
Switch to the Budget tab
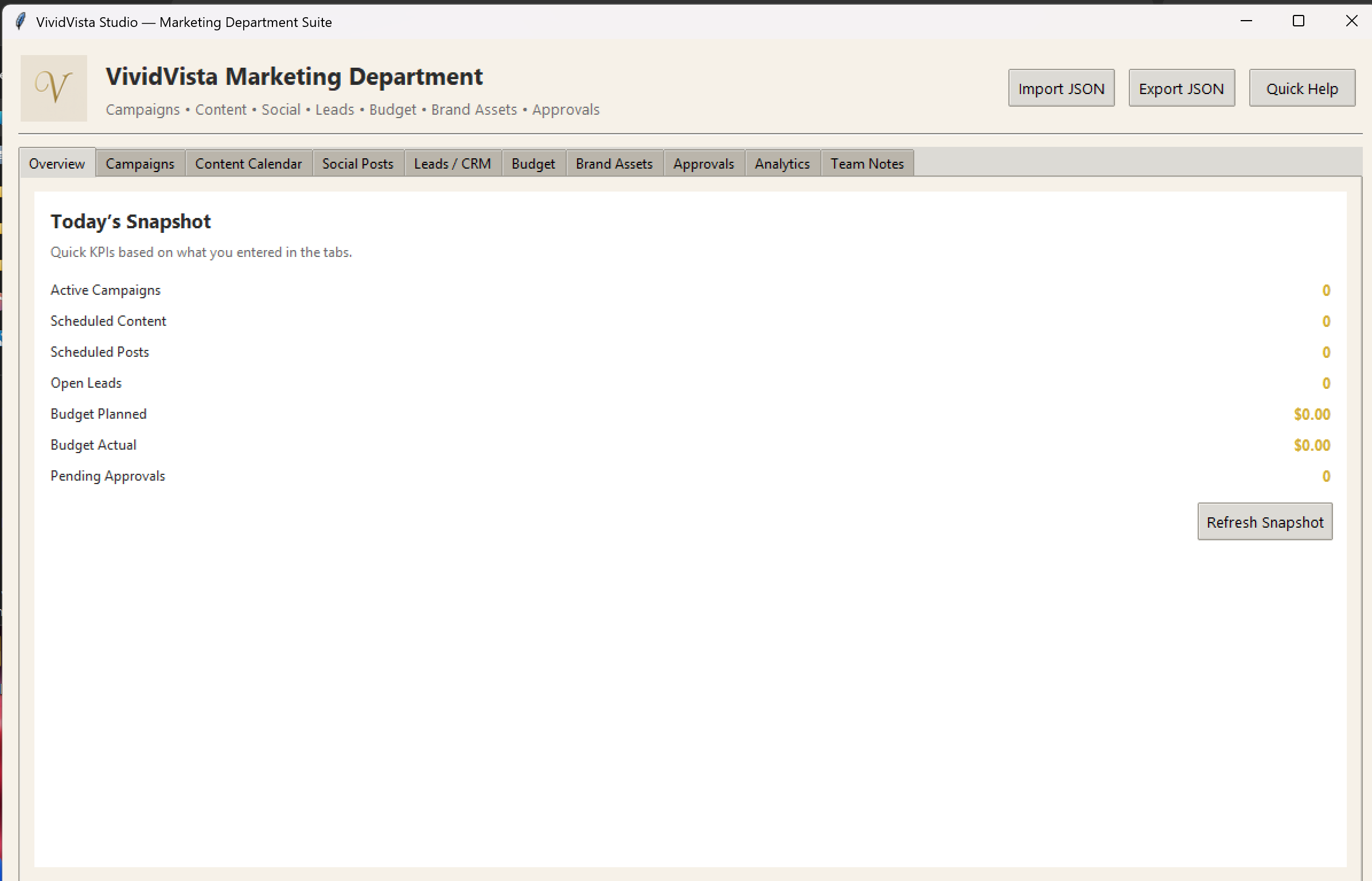[x=533, y=163]
